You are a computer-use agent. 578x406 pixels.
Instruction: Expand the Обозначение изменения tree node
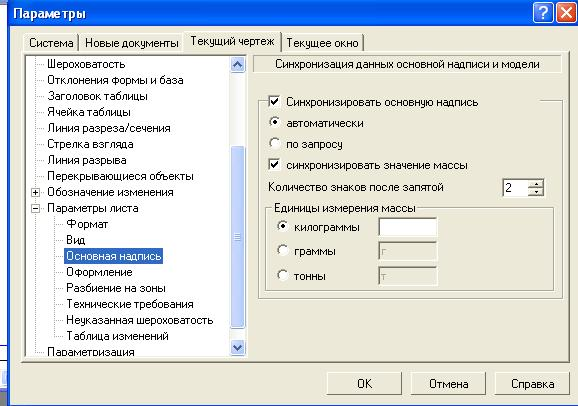[35, 192]
